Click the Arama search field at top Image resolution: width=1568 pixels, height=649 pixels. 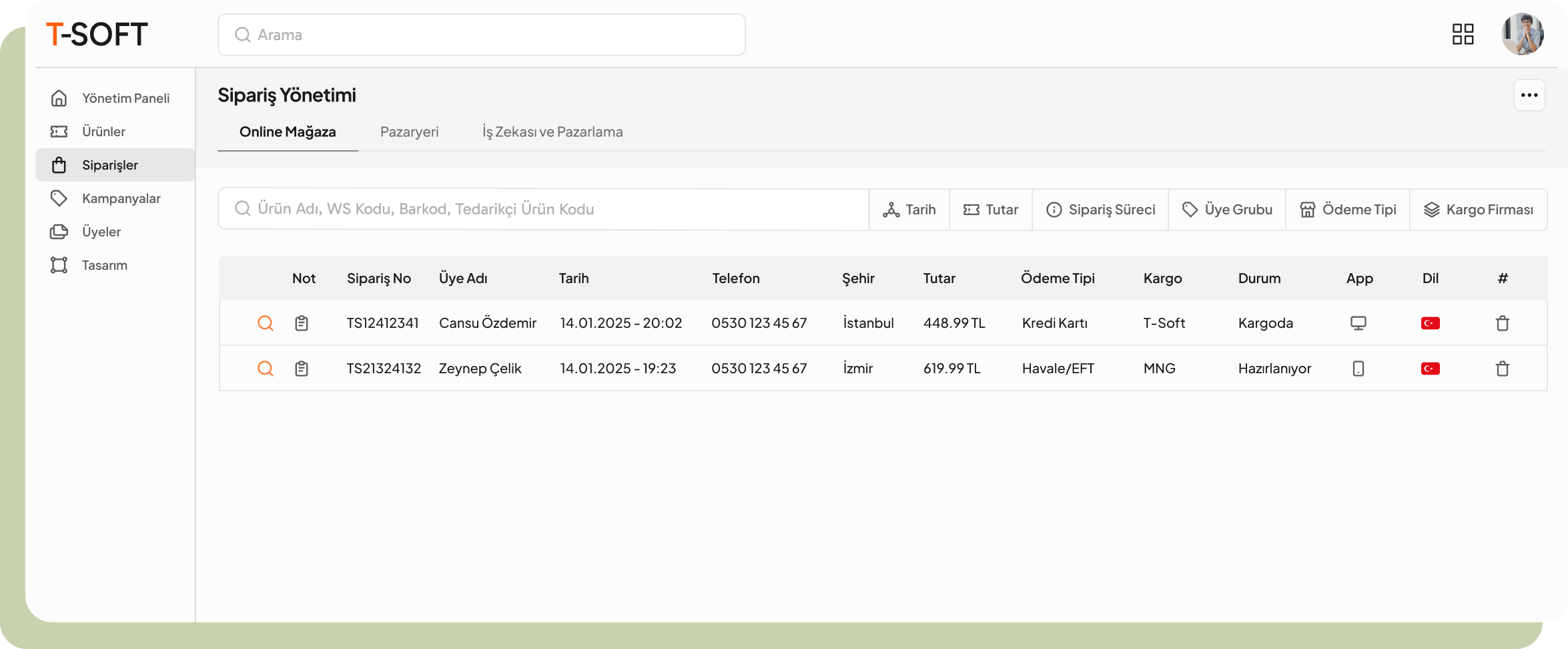click(x=481, y=35)
